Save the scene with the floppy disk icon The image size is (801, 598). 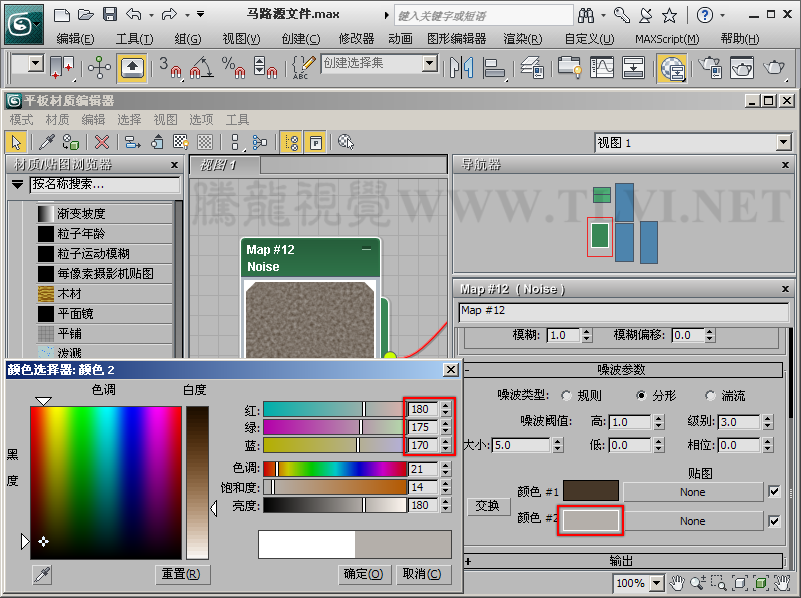[110, 14]
